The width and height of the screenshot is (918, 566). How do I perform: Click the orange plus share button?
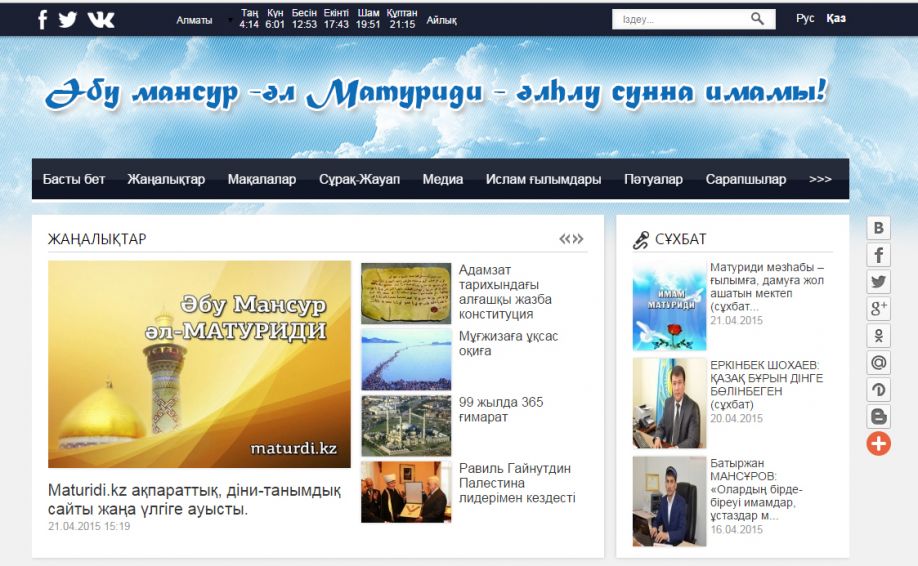click(x=878, y=444)
